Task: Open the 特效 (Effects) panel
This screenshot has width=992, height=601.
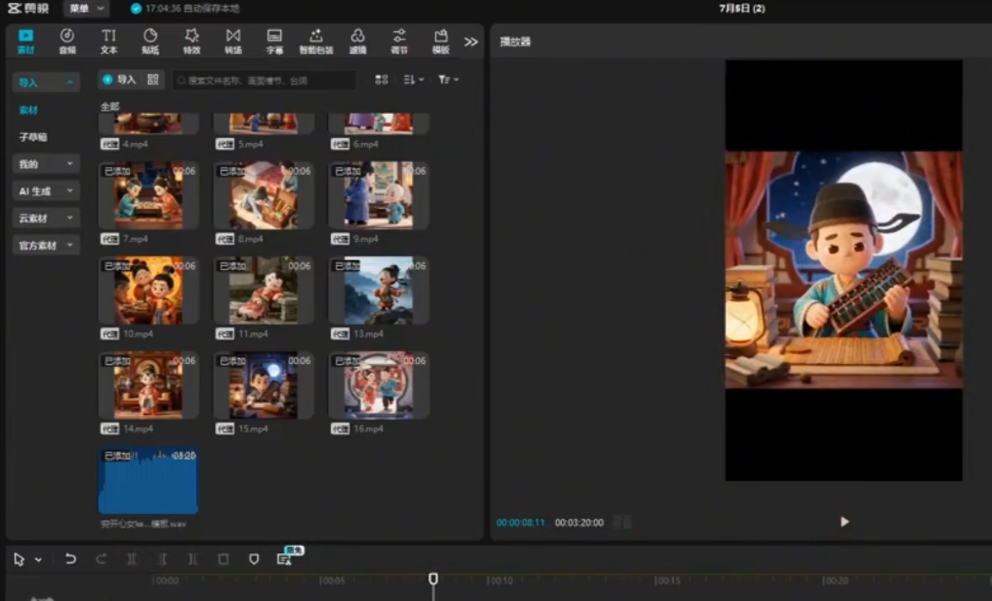Action: pos(191,41)
